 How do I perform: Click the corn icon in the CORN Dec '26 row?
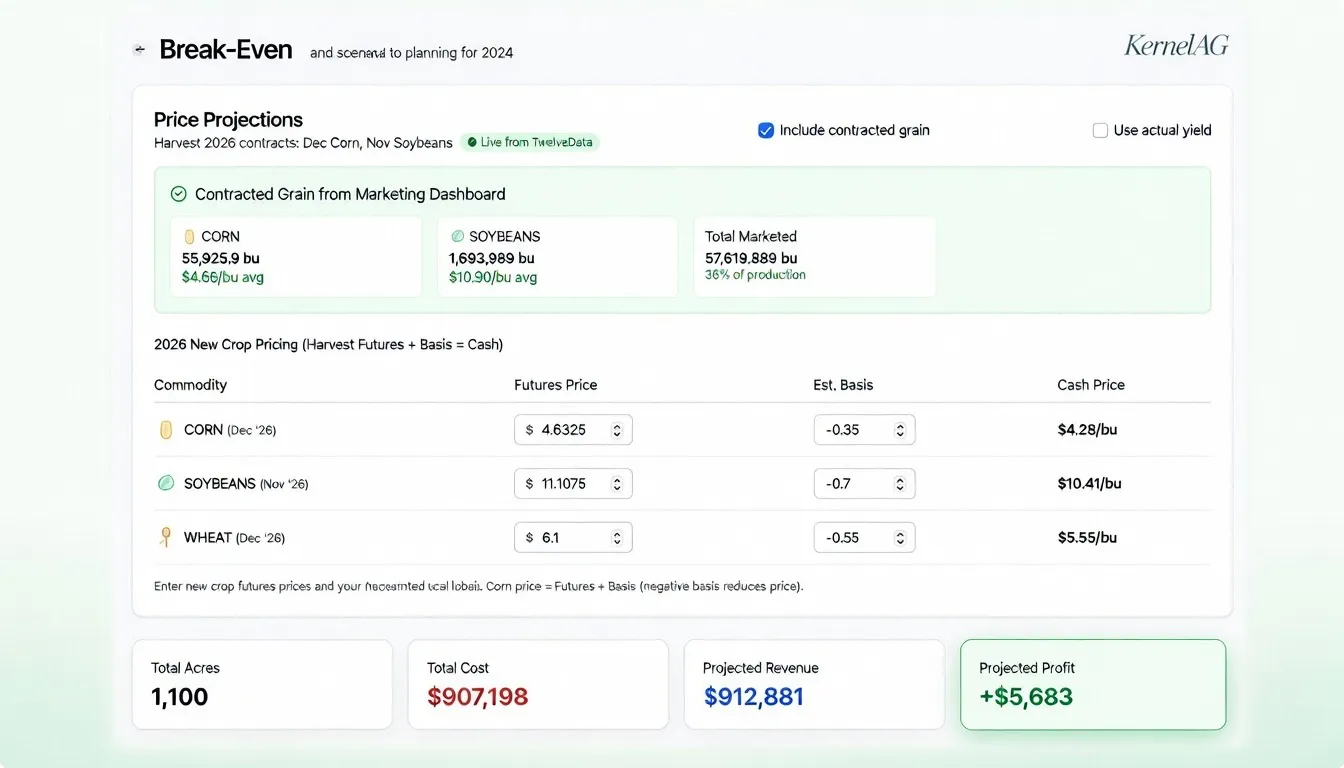pos(166,430)
